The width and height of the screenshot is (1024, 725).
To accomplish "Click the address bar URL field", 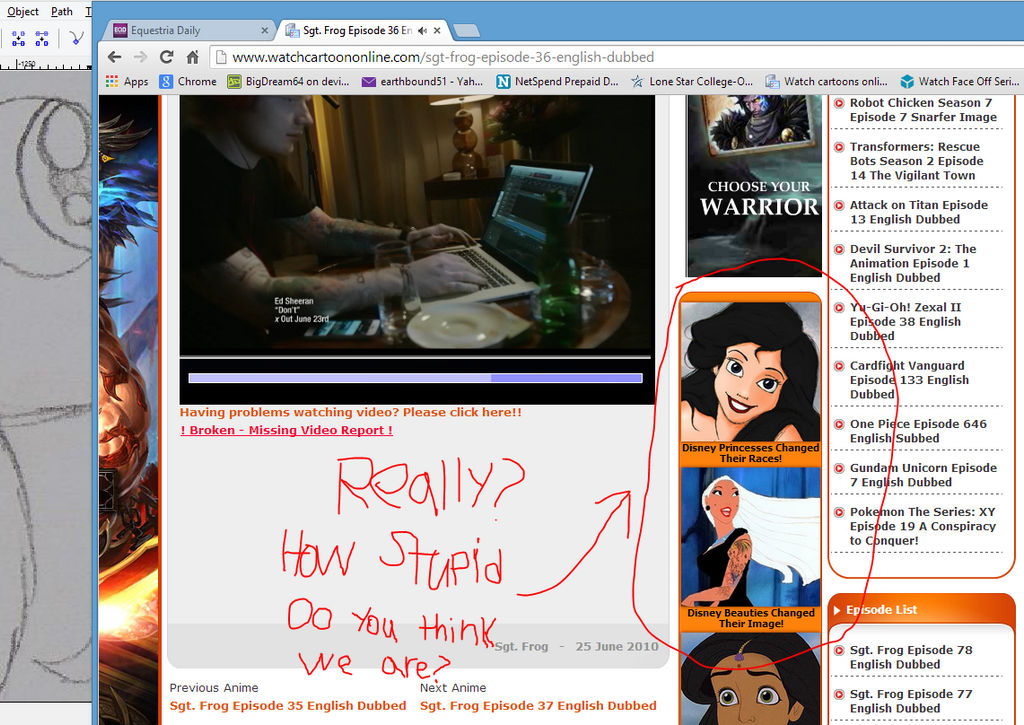I will click(x=614, y=57).
